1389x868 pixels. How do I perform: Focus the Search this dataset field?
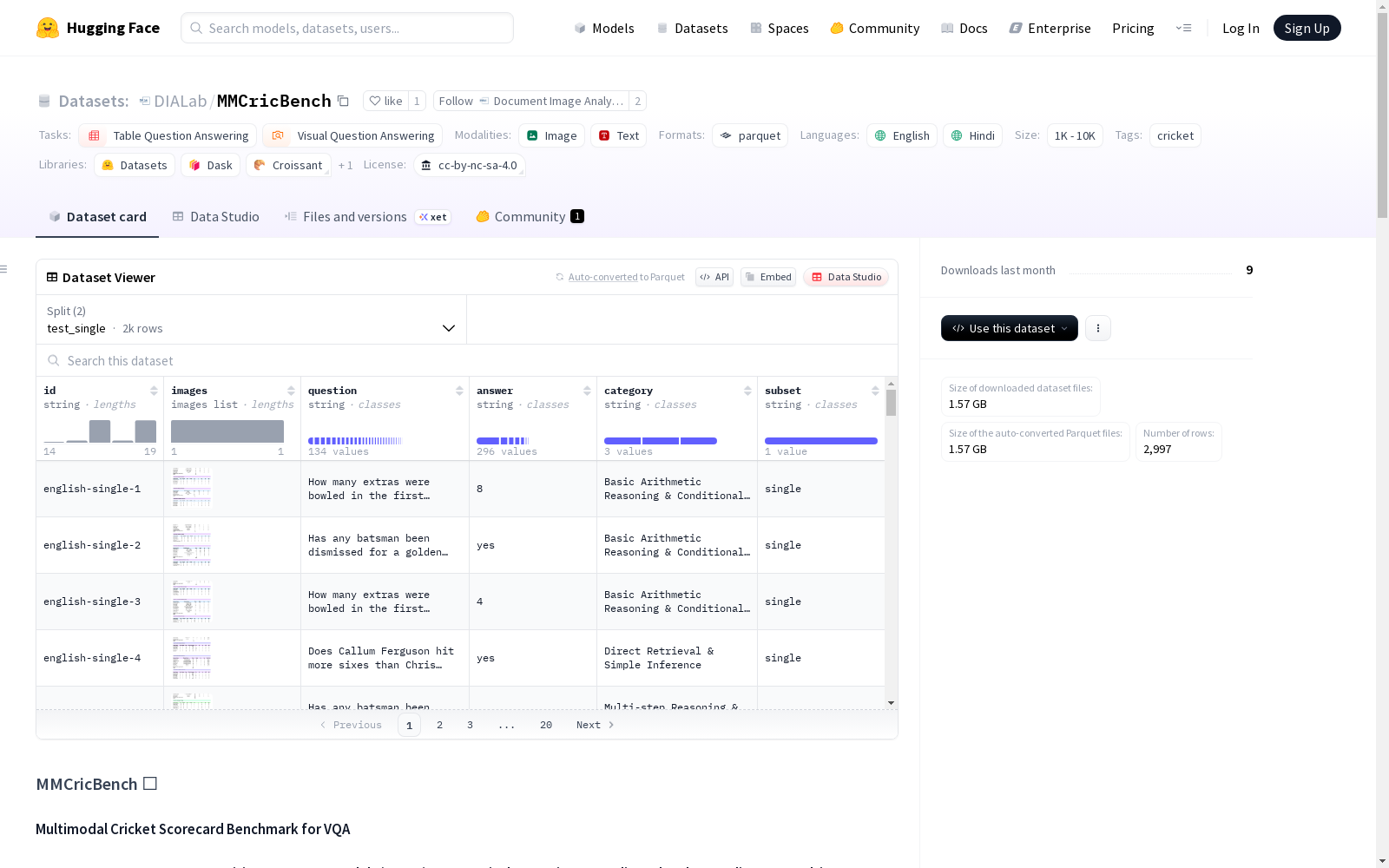tap(467, 360)
